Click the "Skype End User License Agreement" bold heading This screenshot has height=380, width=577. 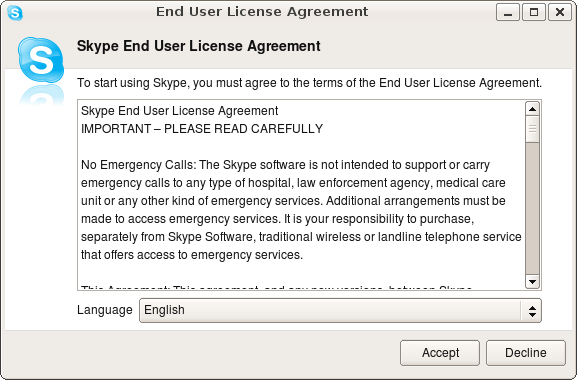199,46
